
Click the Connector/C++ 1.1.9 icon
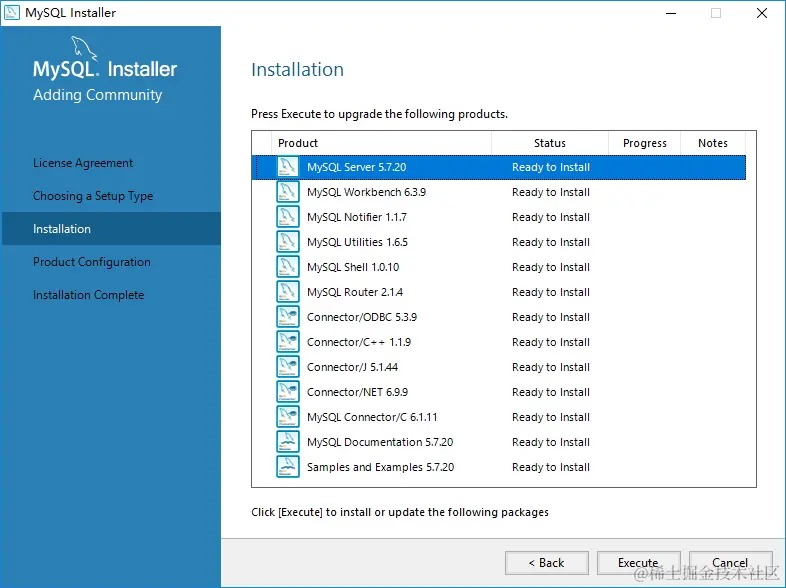pyautogui.click(x=288, y=342)
